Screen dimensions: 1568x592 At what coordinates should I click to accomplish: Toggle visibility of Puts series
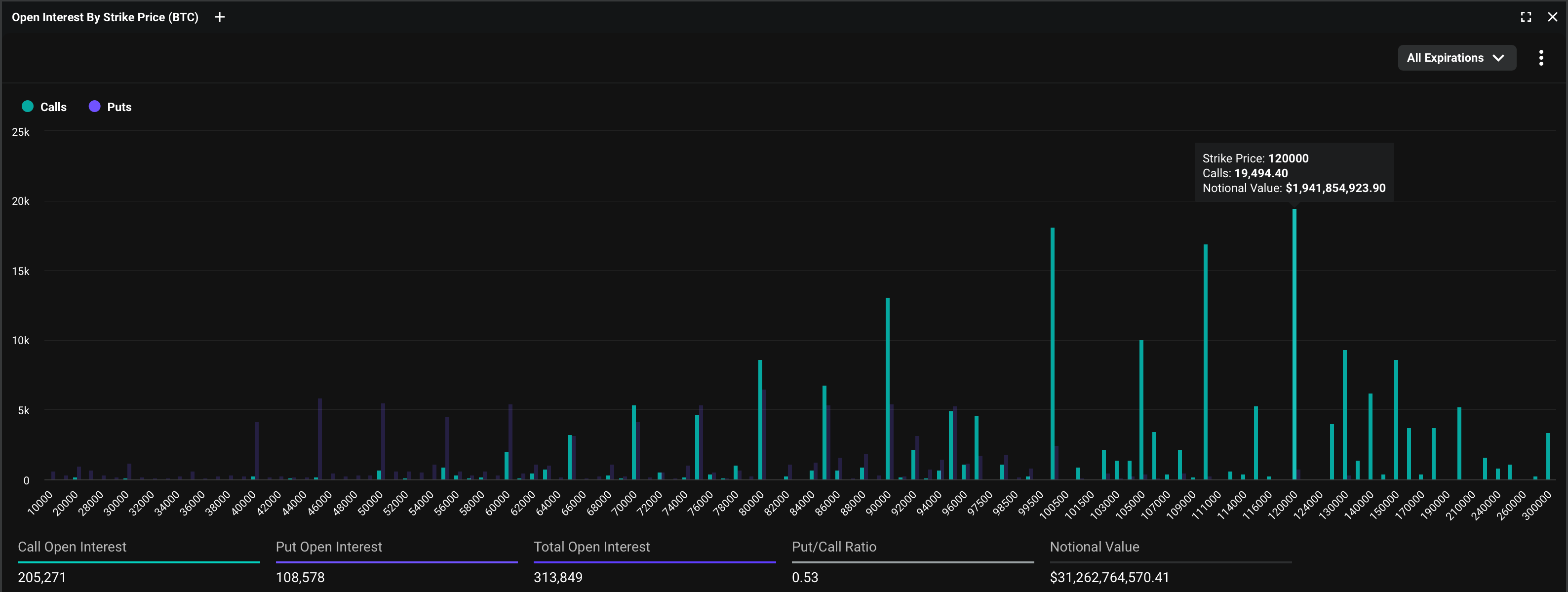(110, 106)
